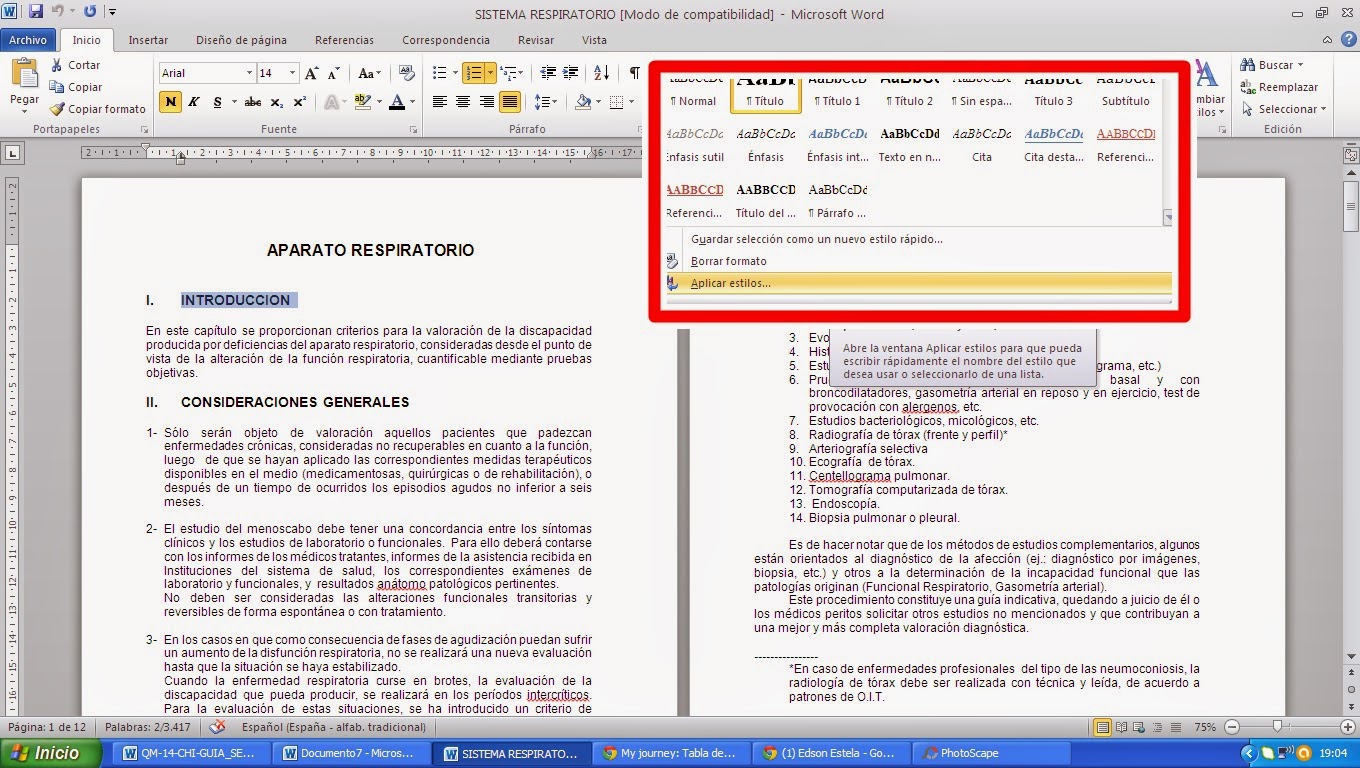Toggle Negrita bold formatting

pos(170,102)
